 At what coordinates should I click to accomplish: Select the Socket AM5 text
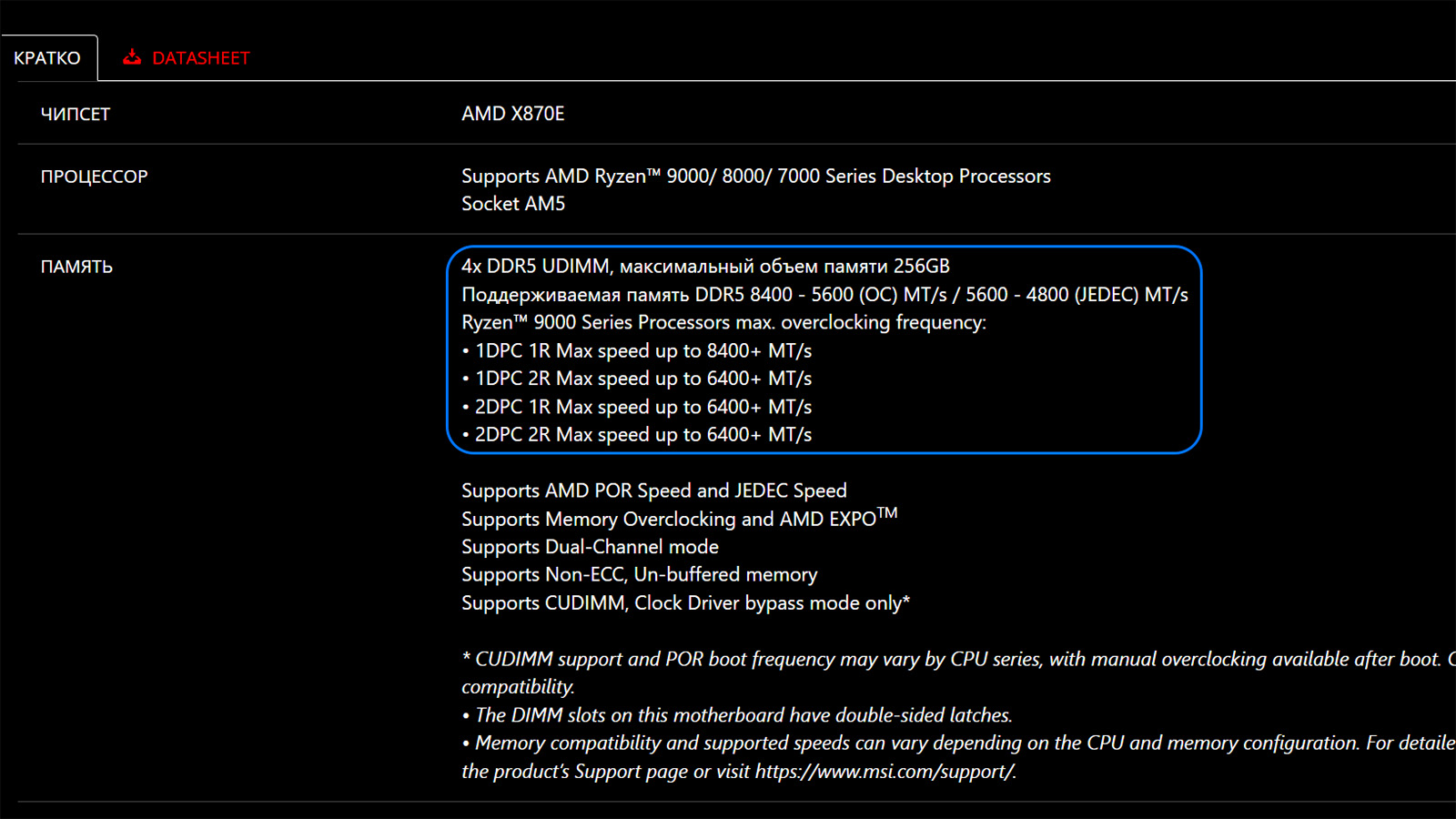click(x=512, y=204)
